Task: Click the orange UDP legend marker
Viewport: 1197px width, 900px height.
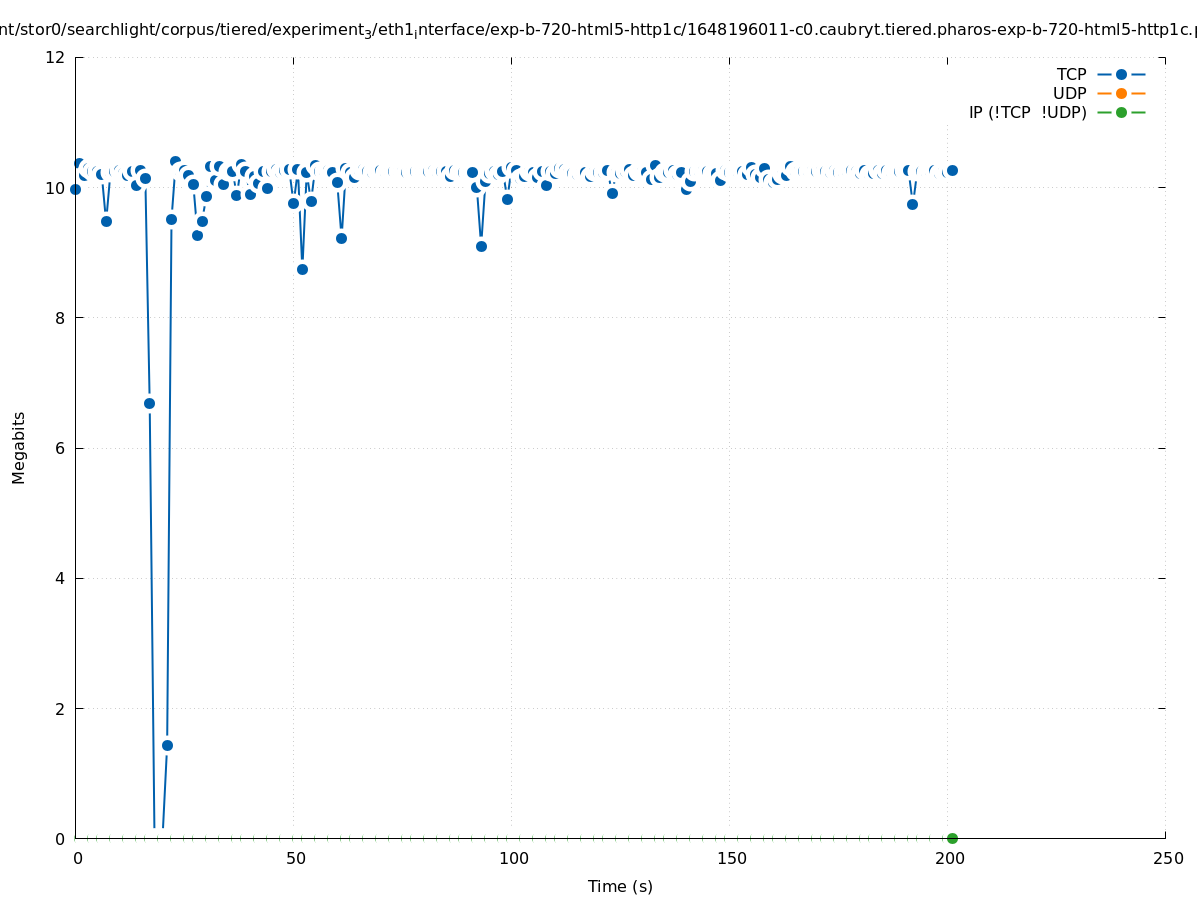Action: [x=1121, y=93]
